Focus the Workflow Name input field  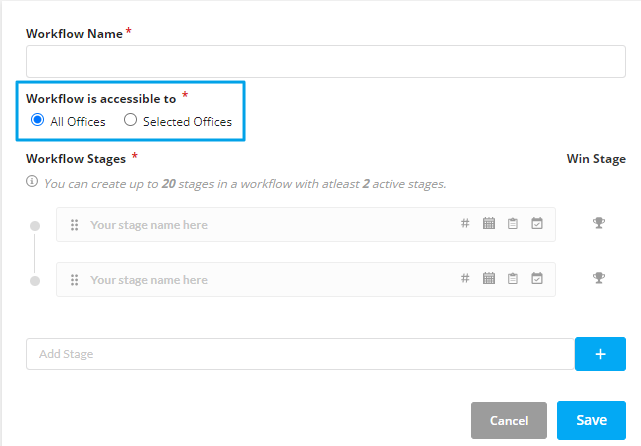[326, 61]
